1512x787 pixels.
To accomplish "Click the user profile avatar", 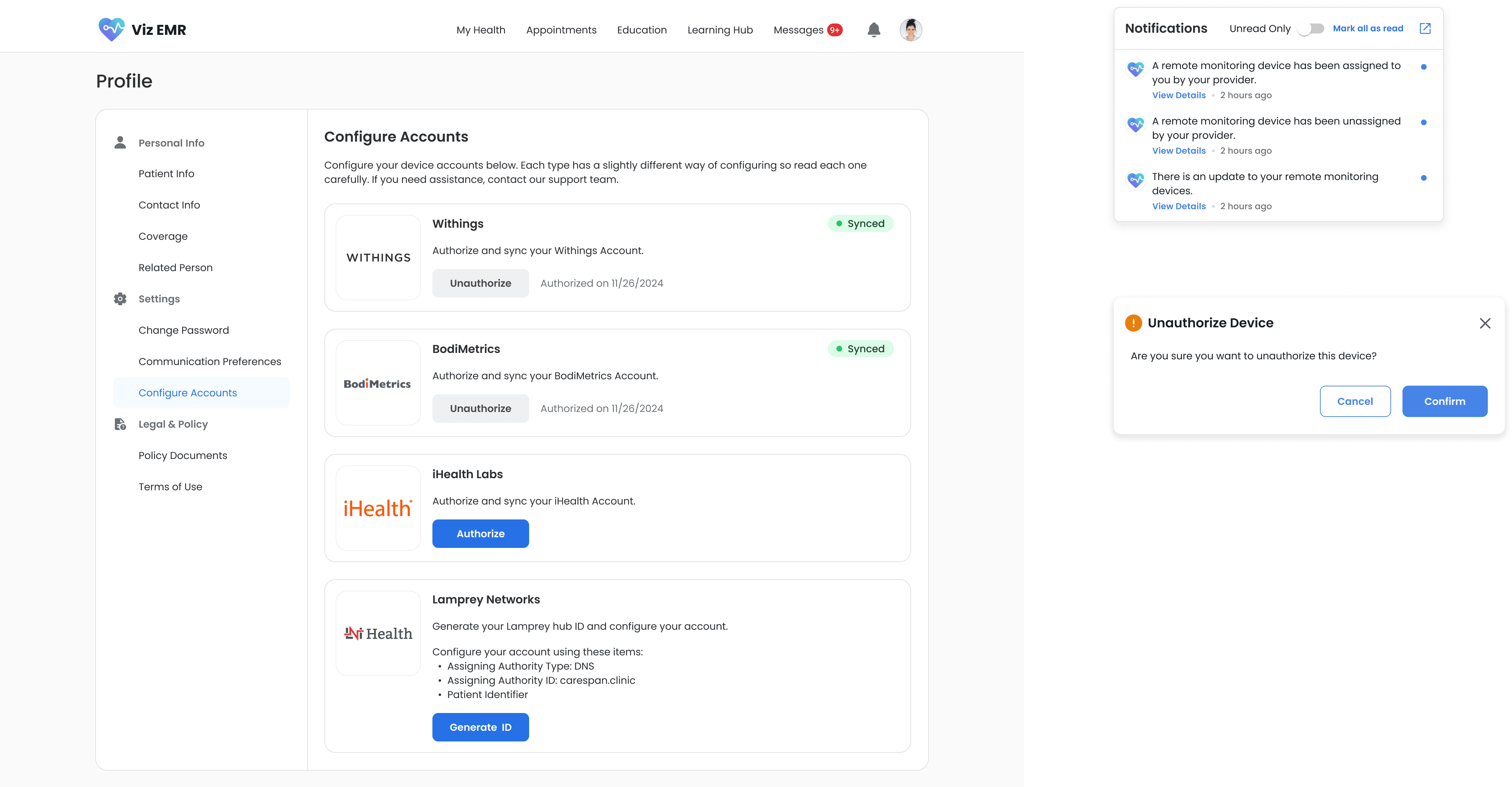I will pos(910,30).
